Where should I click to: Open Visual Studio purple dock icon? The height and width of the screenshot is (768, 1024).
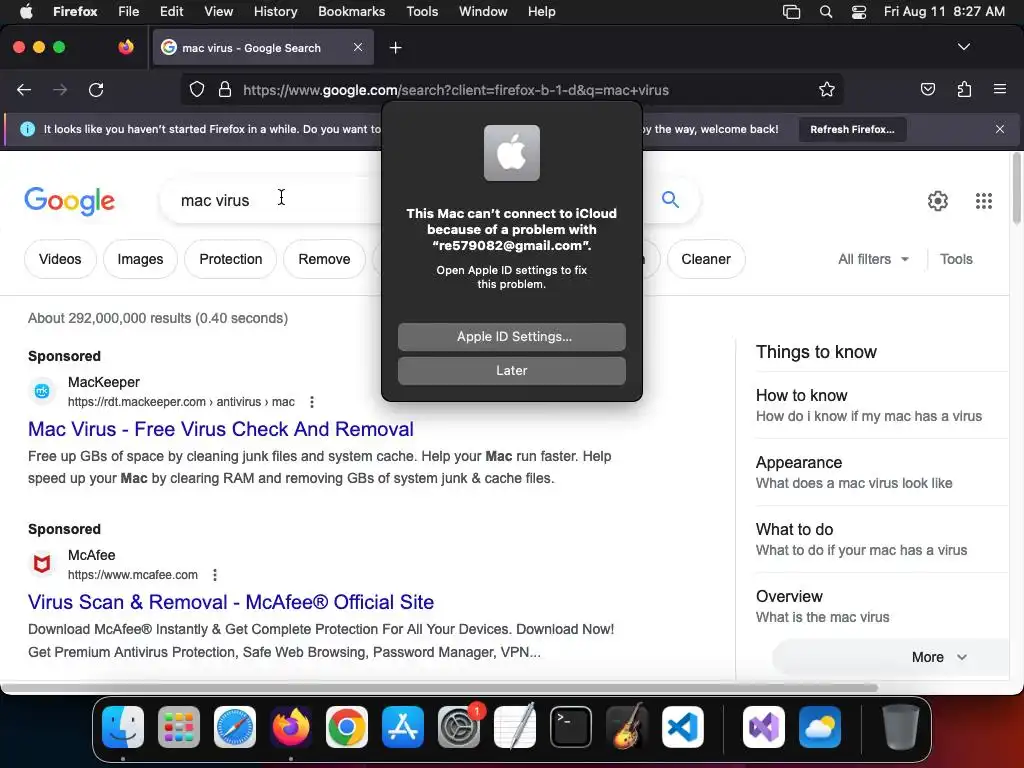pos(763,727)
